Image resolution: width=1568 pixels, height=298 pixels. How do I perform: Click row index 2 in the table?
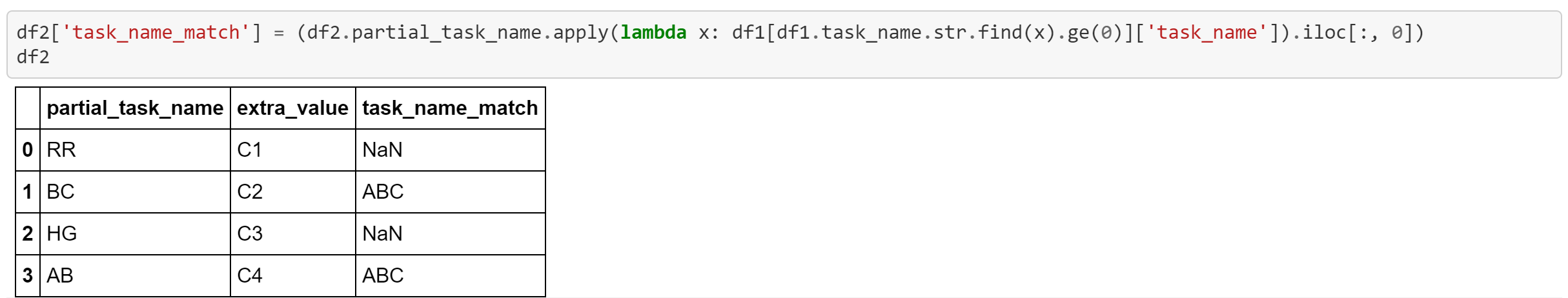(28, 233)
